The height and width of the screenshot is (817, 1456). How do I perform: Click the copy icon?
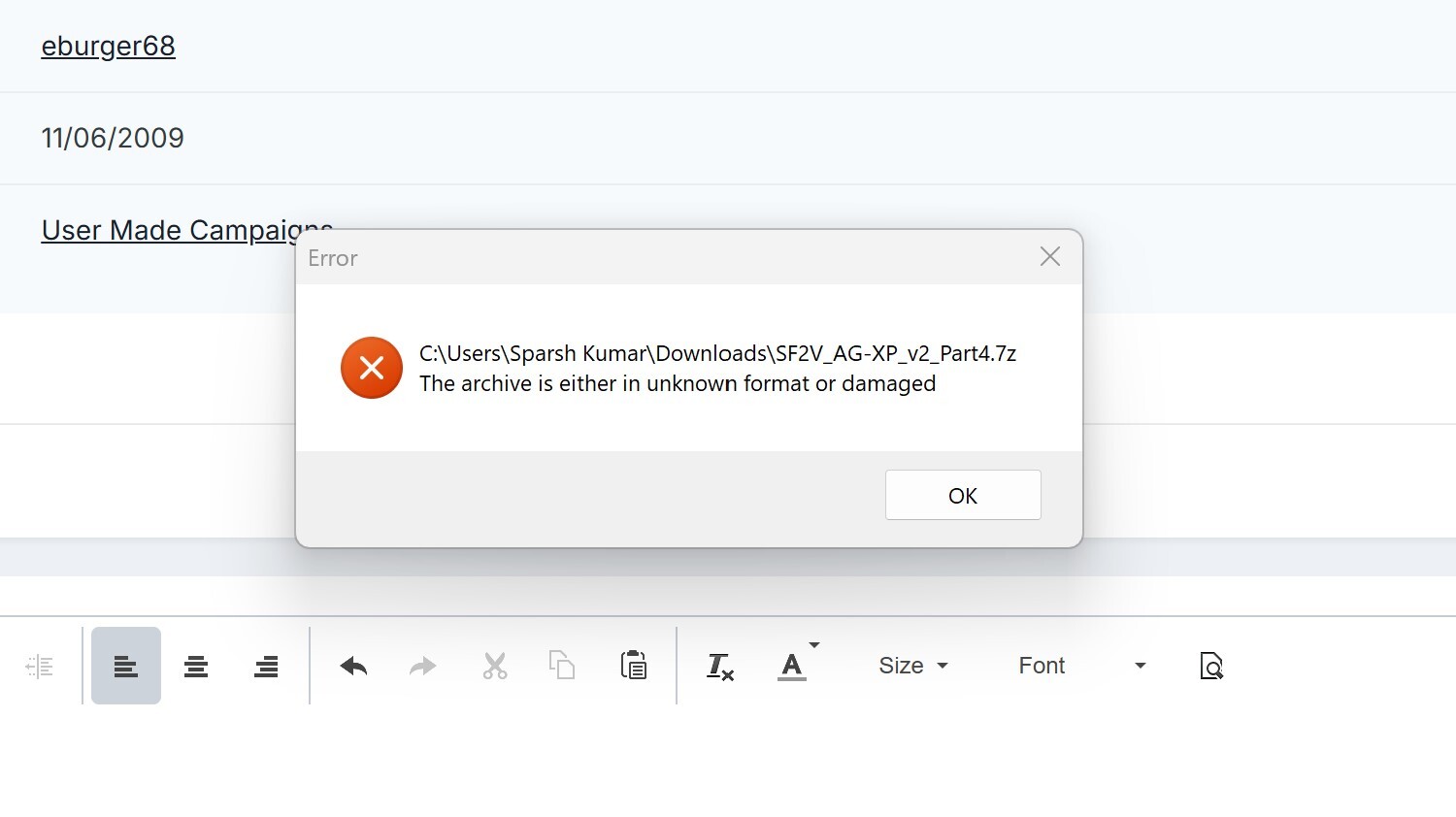coord(562,666)
